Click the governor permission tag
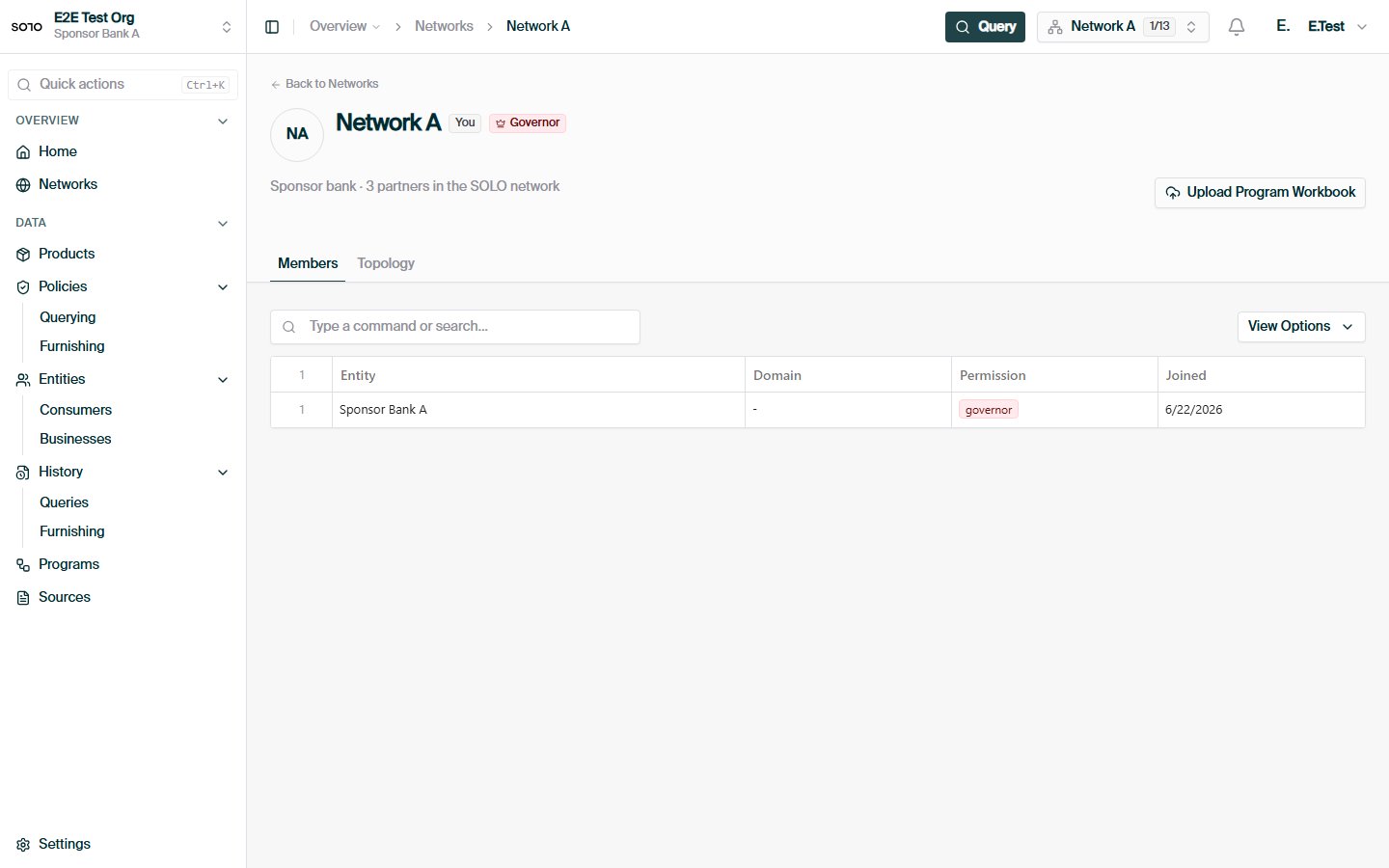The height and width of the screenshot is (868, 1389). [989, 410]
